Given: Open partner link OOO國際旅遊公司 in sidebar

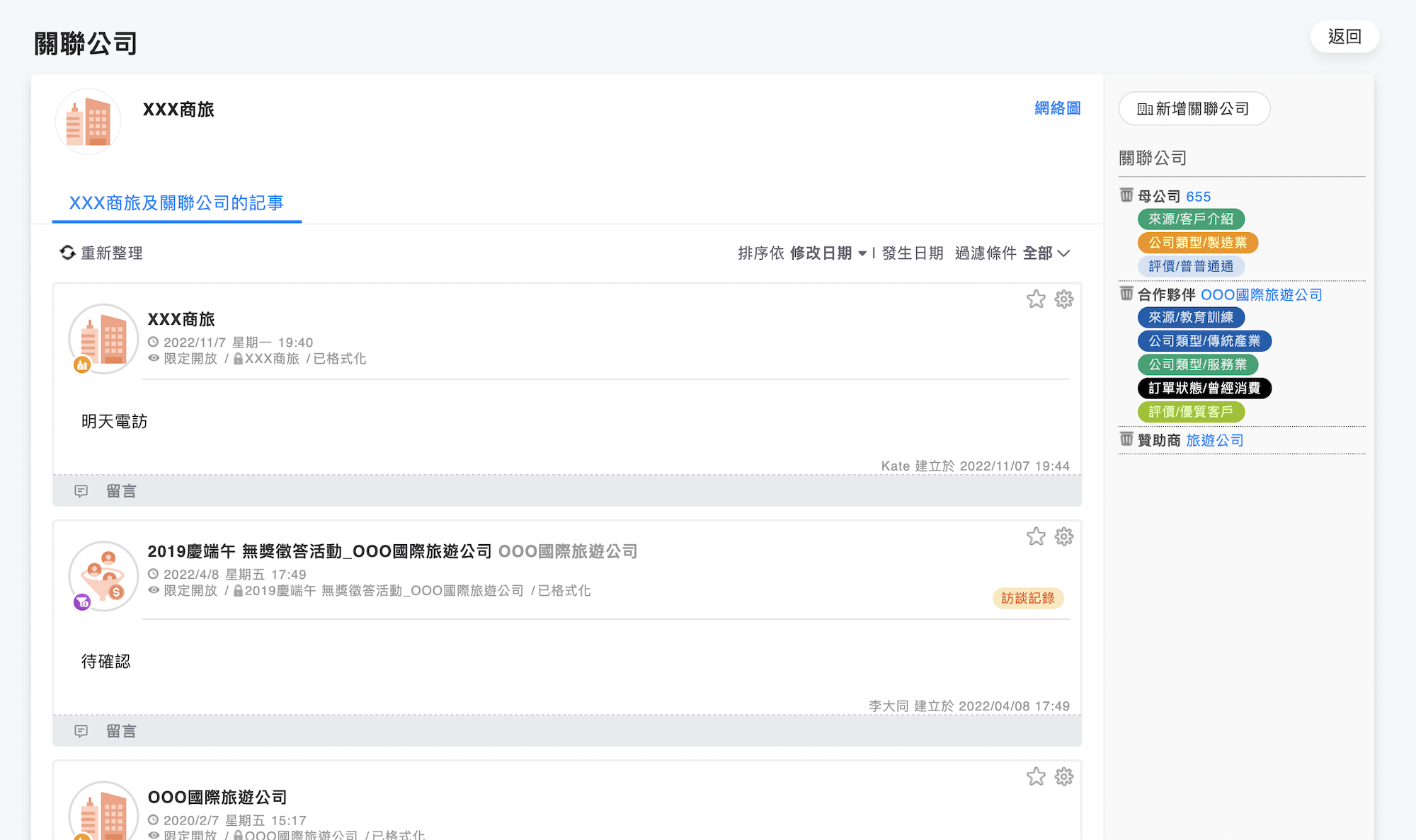Looking at the screenshot, I should tap(1262, 295).
